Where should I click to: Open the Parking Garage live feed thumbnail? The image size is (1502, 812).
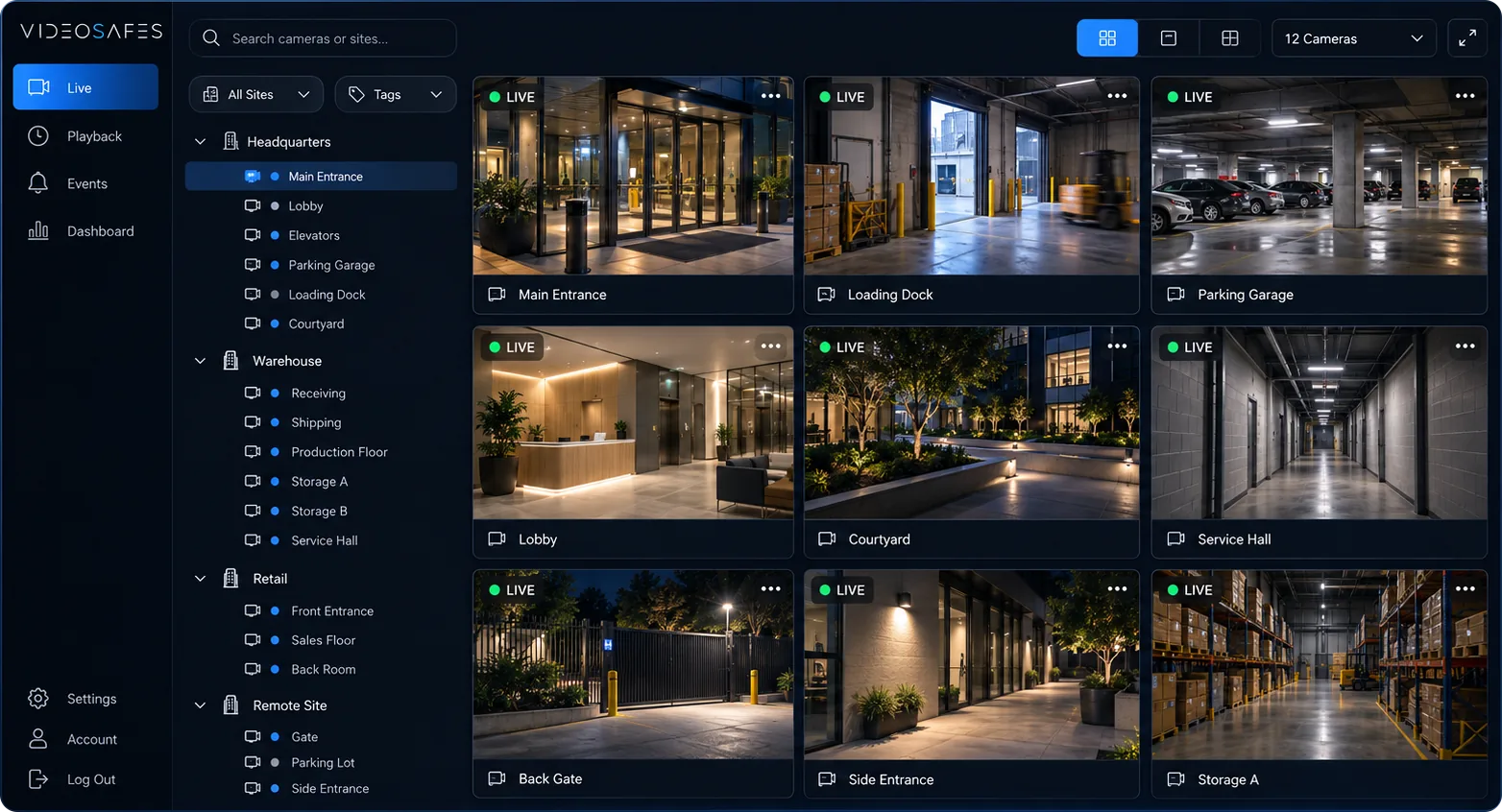[1319, 177]
